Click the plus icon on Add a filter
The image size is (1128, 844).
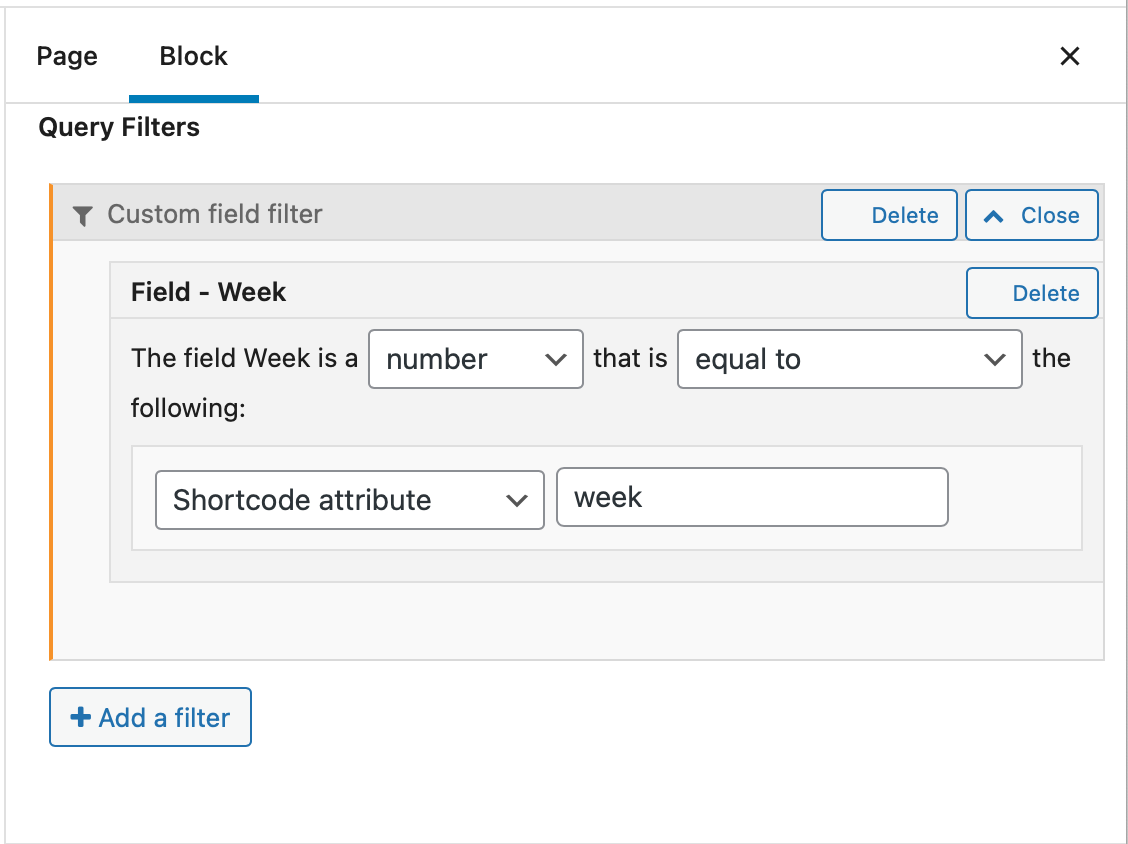80,717
